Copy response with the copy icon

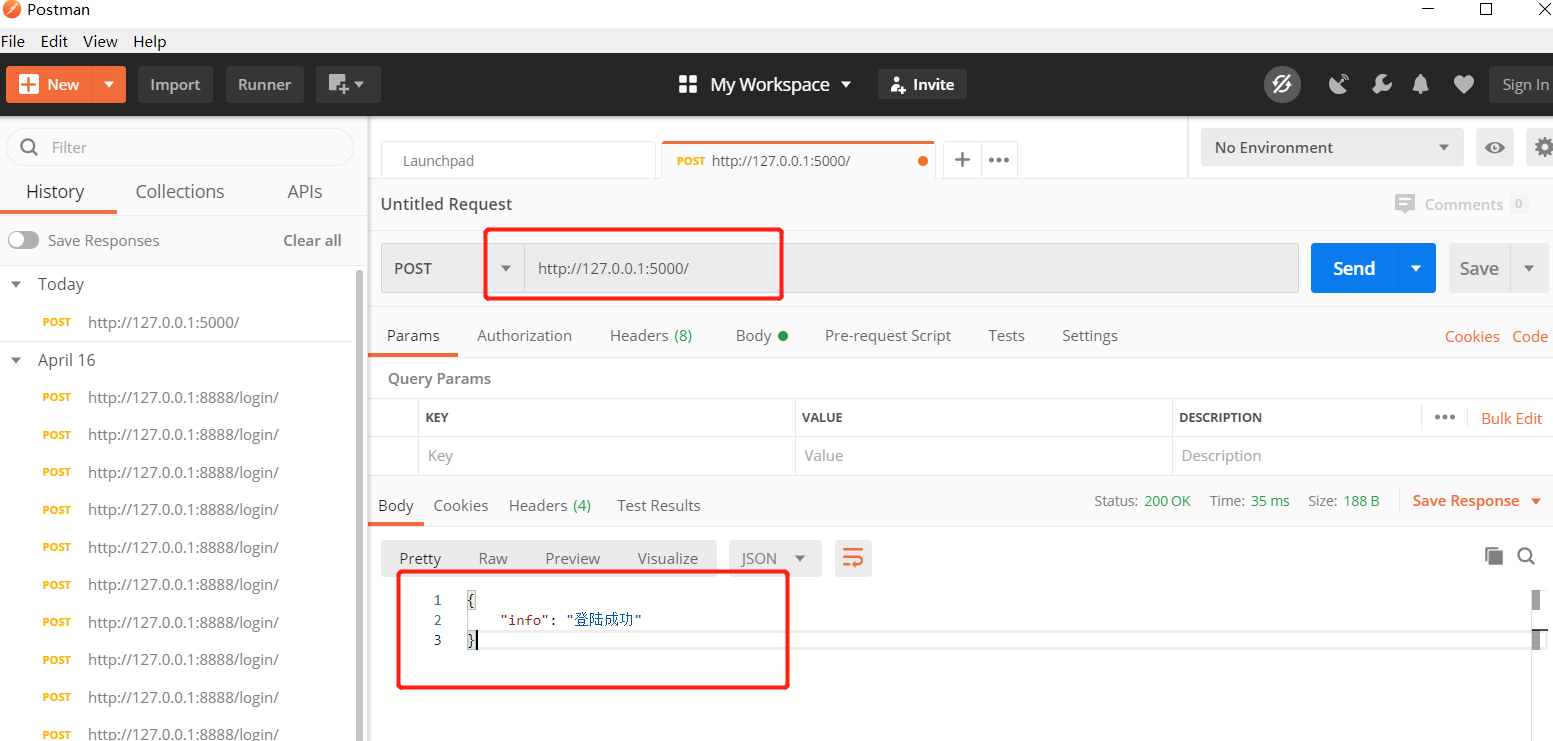tap(1494, 556)
